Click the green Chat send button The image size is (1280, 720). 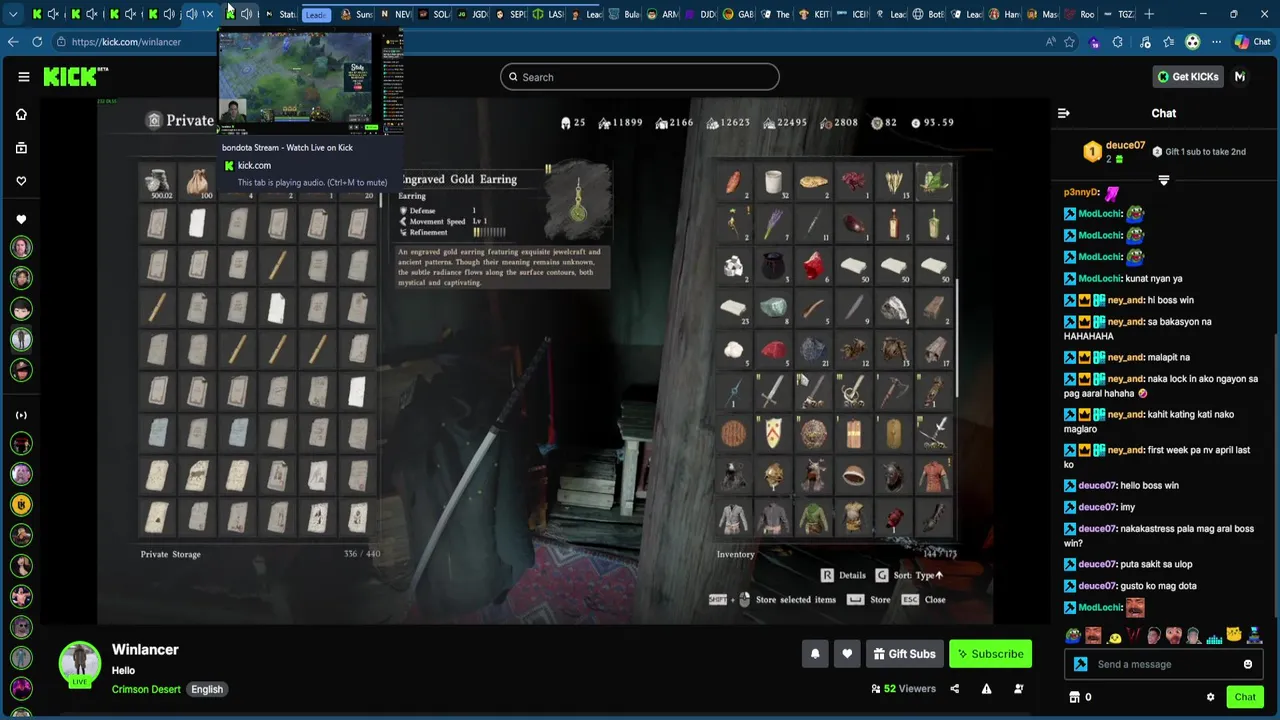pyautogui.click(x=1245, y=697)
